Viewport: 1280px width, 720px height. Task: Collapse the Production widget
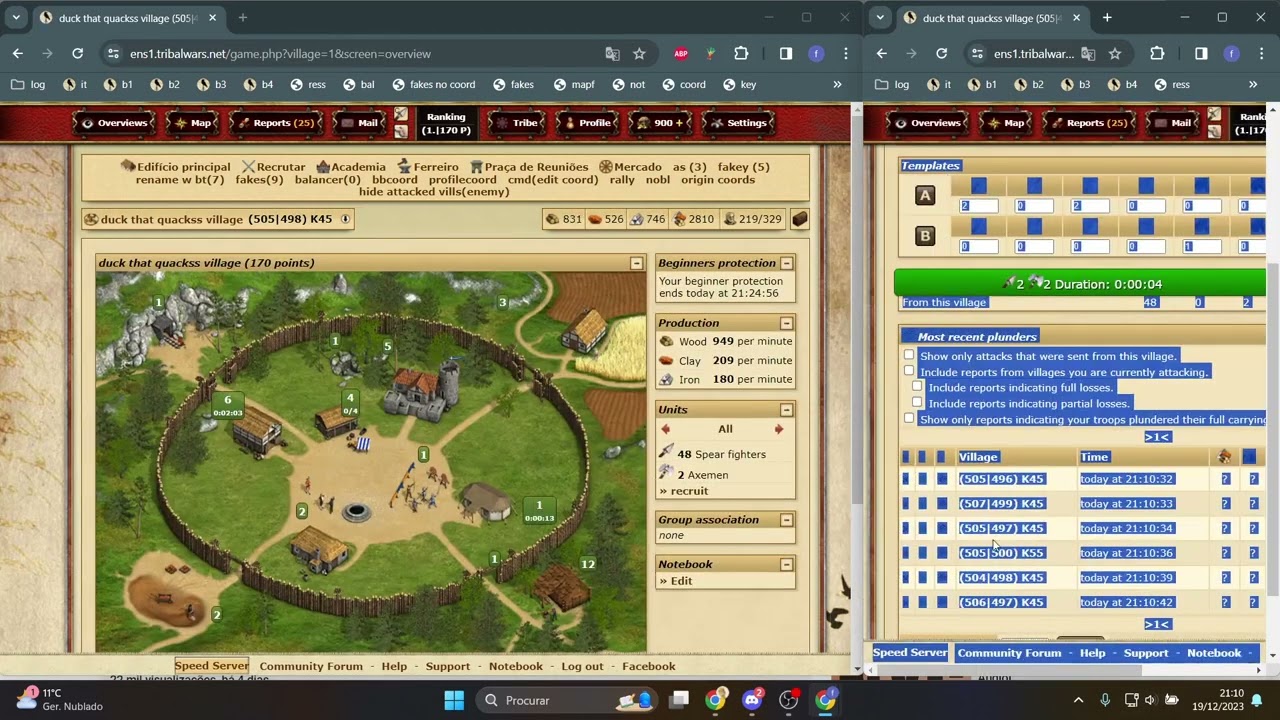(x=787, y=323)
